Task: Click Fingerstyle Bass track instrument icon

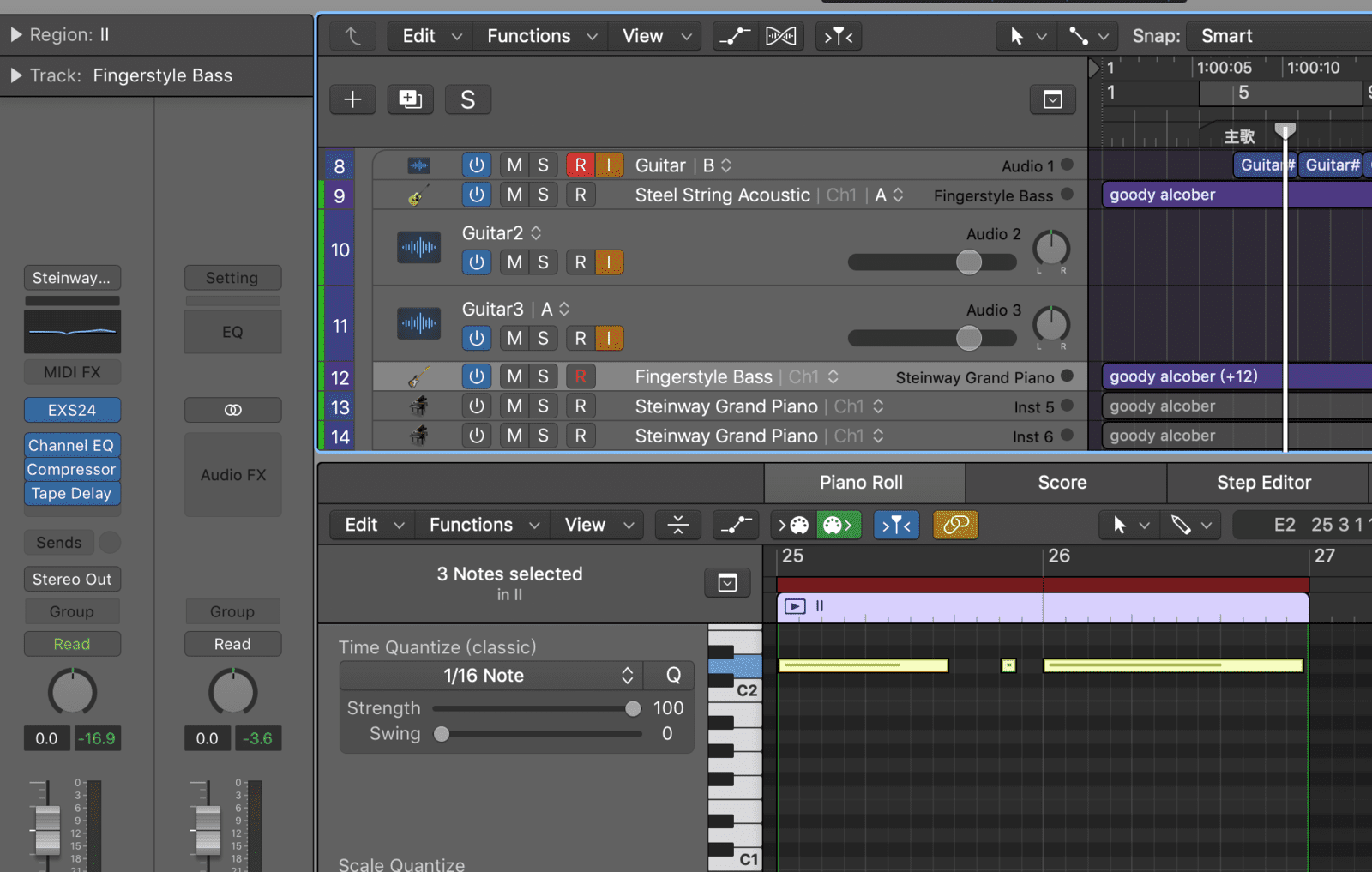Action: click(x=418, y=376)
